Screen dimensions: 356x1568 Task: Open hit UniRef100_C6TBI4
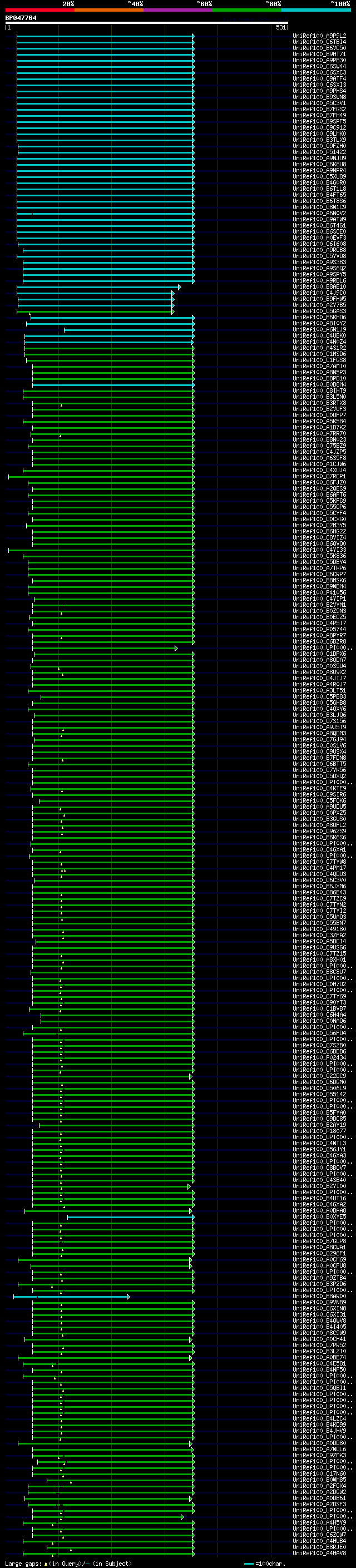pyautogui.click(x=319, y=42)
